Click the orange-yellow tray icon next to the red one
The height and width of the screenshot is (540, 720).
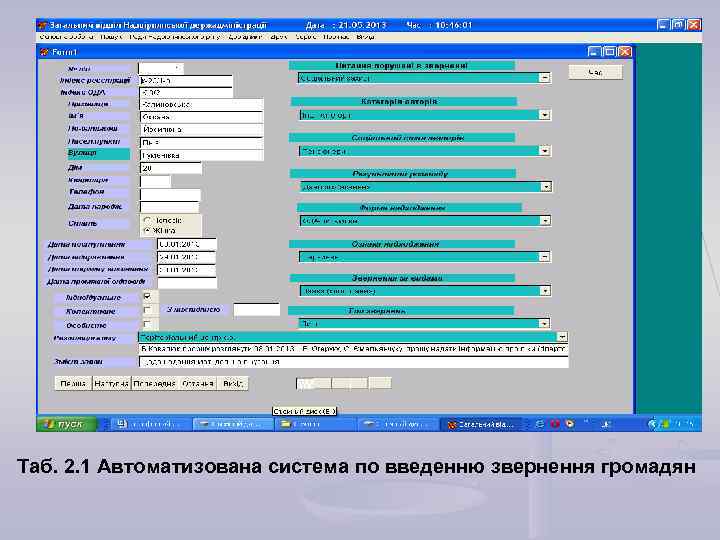point(570,424)
